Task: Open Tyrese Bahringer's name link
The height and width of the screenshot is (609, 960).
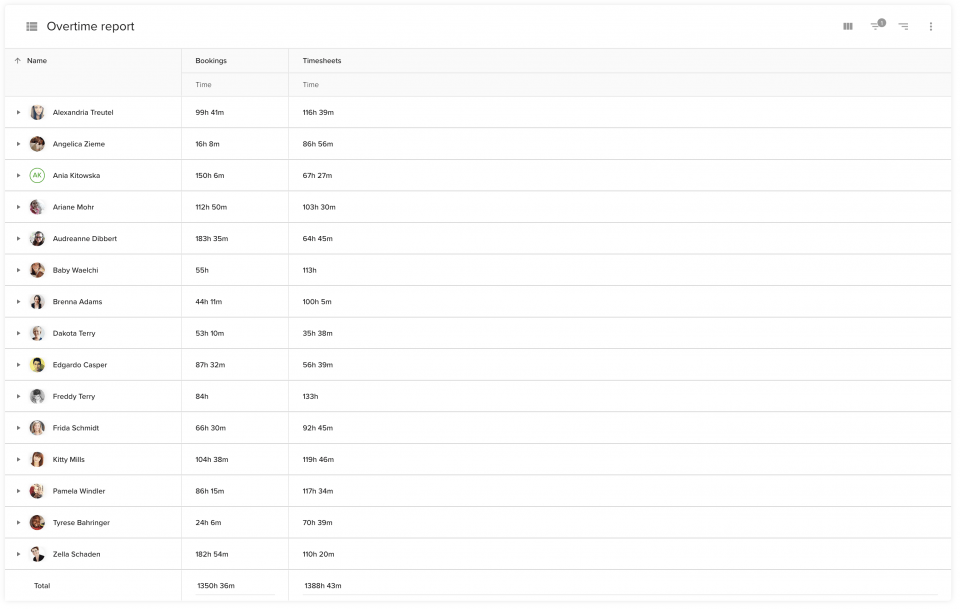Action: point(81,523)
